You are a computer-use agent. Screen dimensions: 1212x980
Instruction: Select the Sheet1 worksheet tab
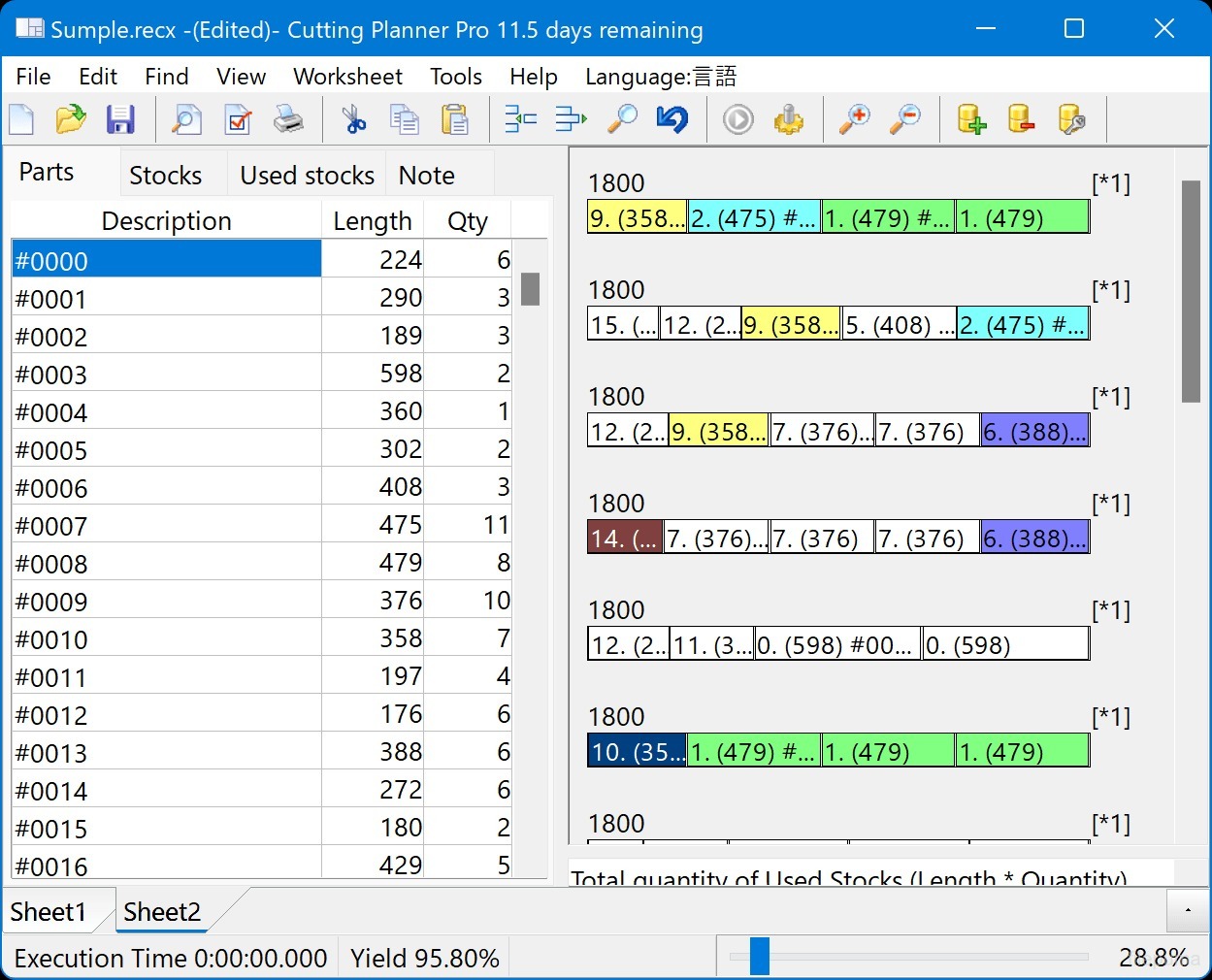tap(49, 912)
